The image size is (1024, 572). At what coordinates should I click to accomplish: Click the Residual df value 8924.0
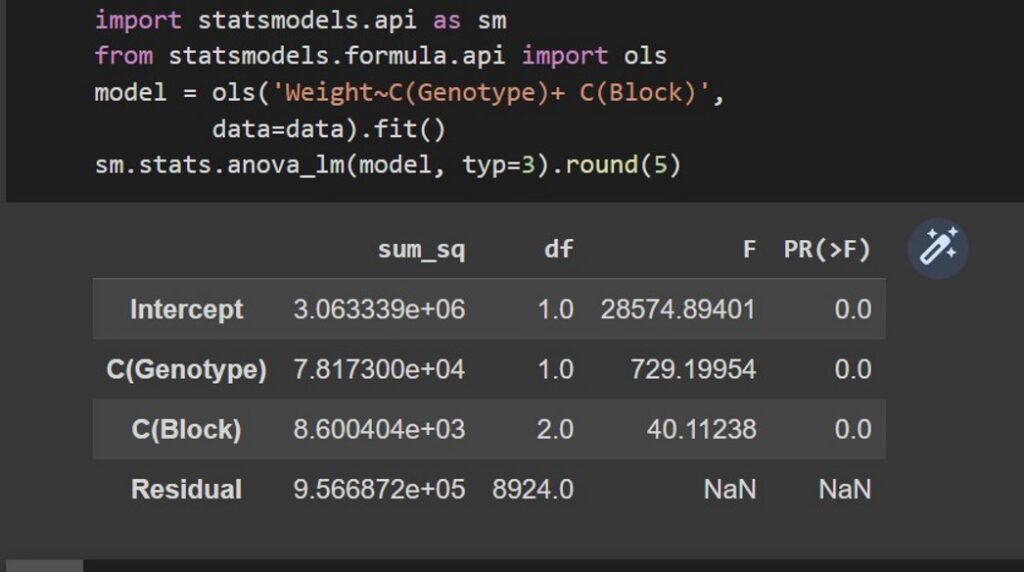(533, 490)
